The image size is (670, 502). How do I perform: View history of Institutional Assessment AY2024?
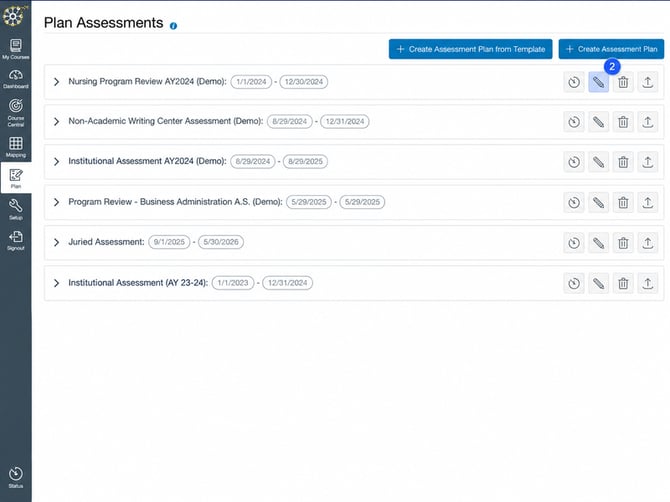[x=574, y=162]
